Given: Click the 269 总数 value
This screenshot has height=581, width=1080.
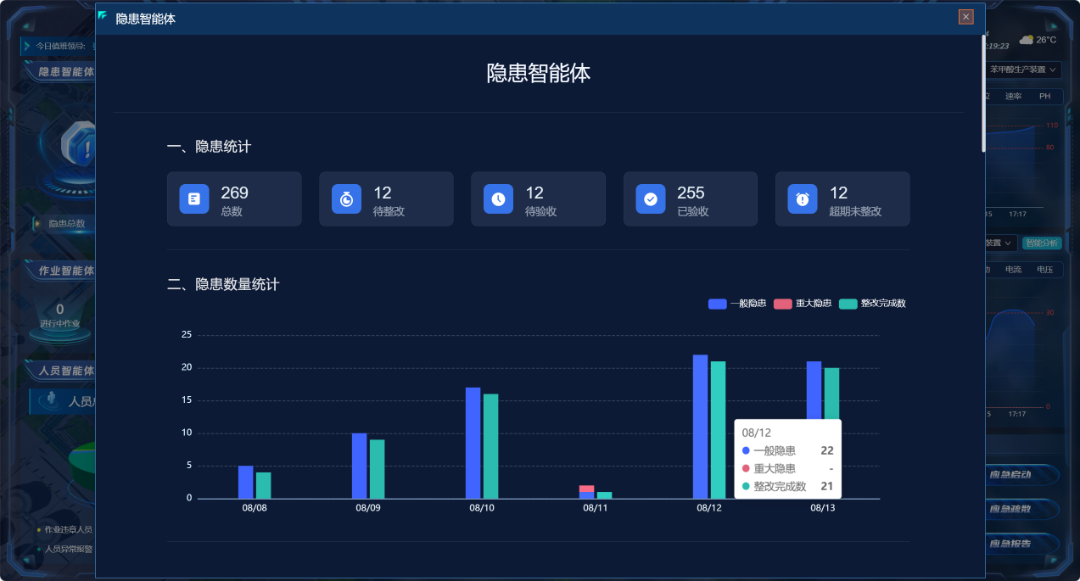Looking at the screenshot, I should [234, 193].
